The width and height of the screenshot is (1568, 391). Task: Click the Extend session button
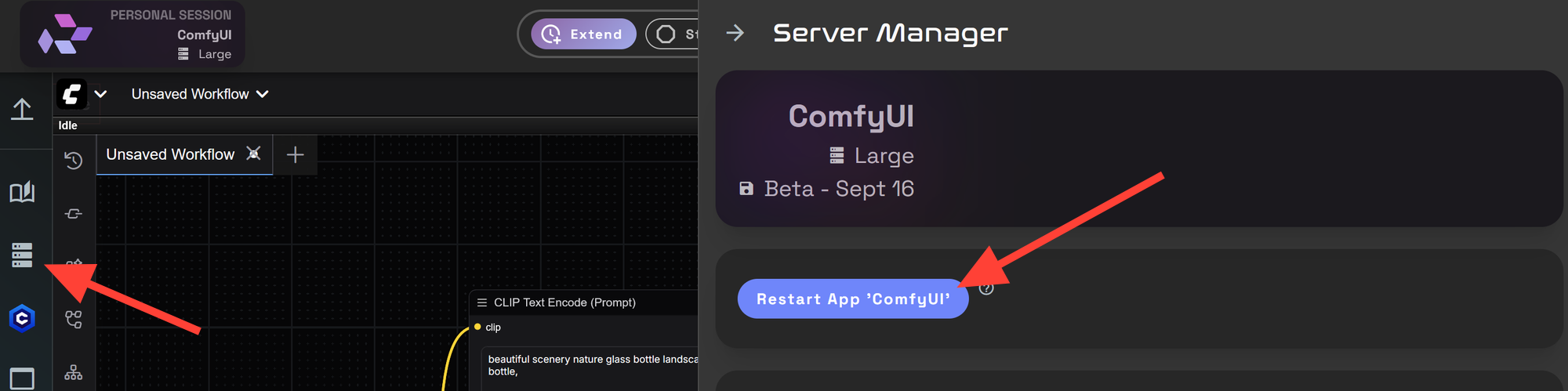[583, 34]
